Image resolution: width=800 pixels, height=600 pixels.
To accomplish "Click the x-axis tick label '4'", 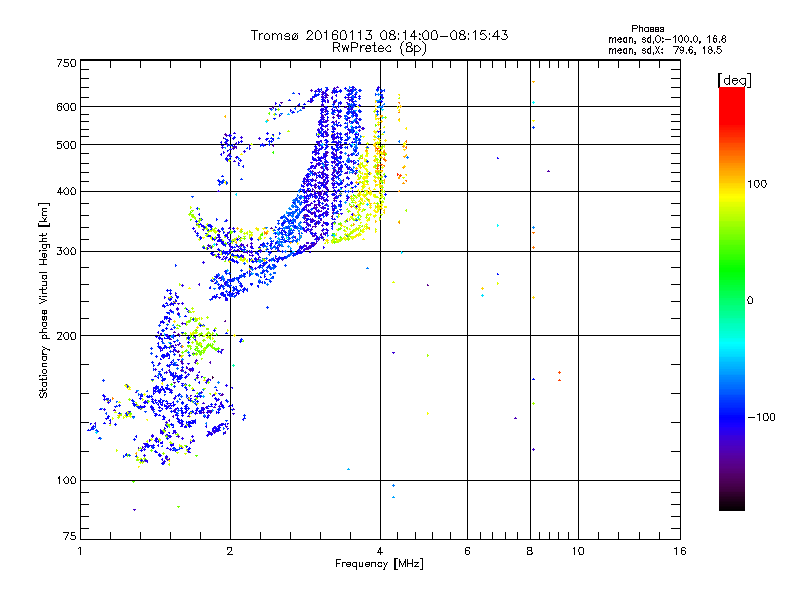I will pyautogui.click(x=380, y=551).
